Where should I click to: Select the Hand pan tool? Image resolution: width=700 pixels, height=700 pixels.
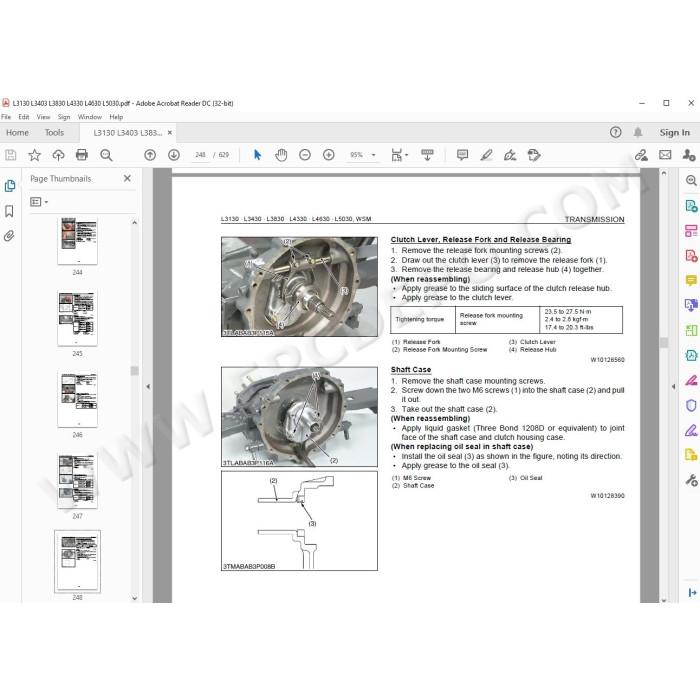pos(281,155)
